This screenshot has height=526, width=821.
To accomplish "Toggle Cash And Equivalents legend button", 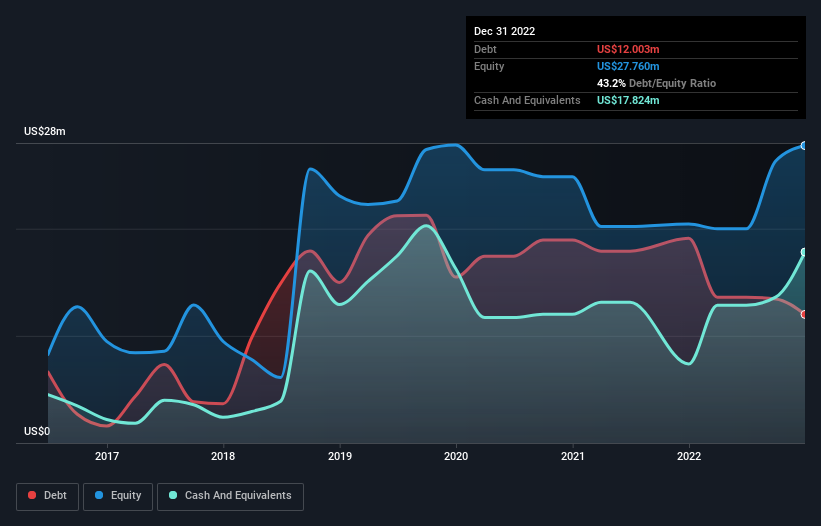I will 230,496.
